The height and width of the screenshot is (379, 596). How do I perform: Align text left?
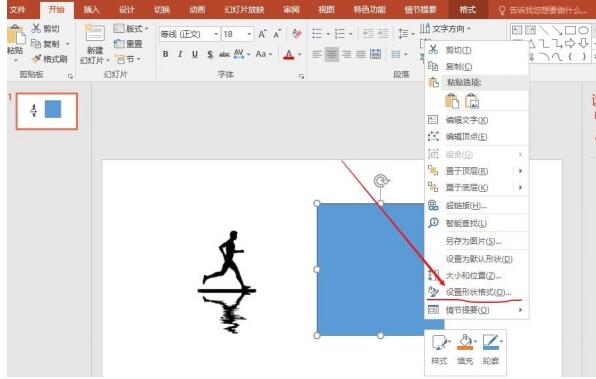[x=317, y=55]
